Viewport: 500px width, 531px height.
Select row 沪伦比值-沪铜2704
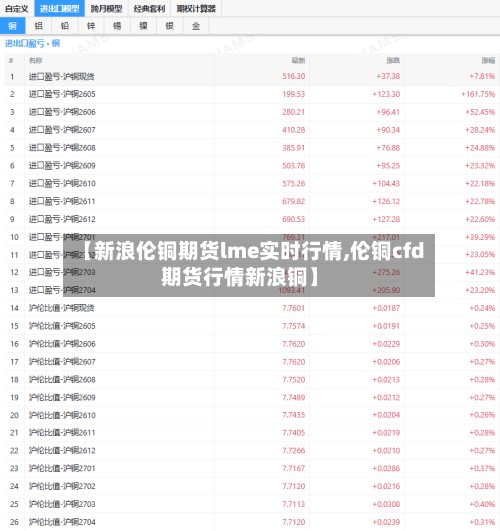252,522
